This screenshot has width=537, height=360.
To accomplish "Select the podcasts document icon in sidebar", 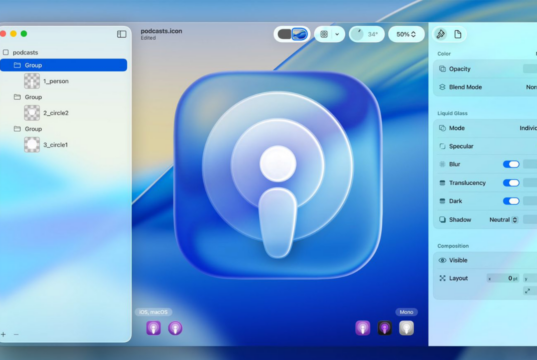I will pos(5,52).
